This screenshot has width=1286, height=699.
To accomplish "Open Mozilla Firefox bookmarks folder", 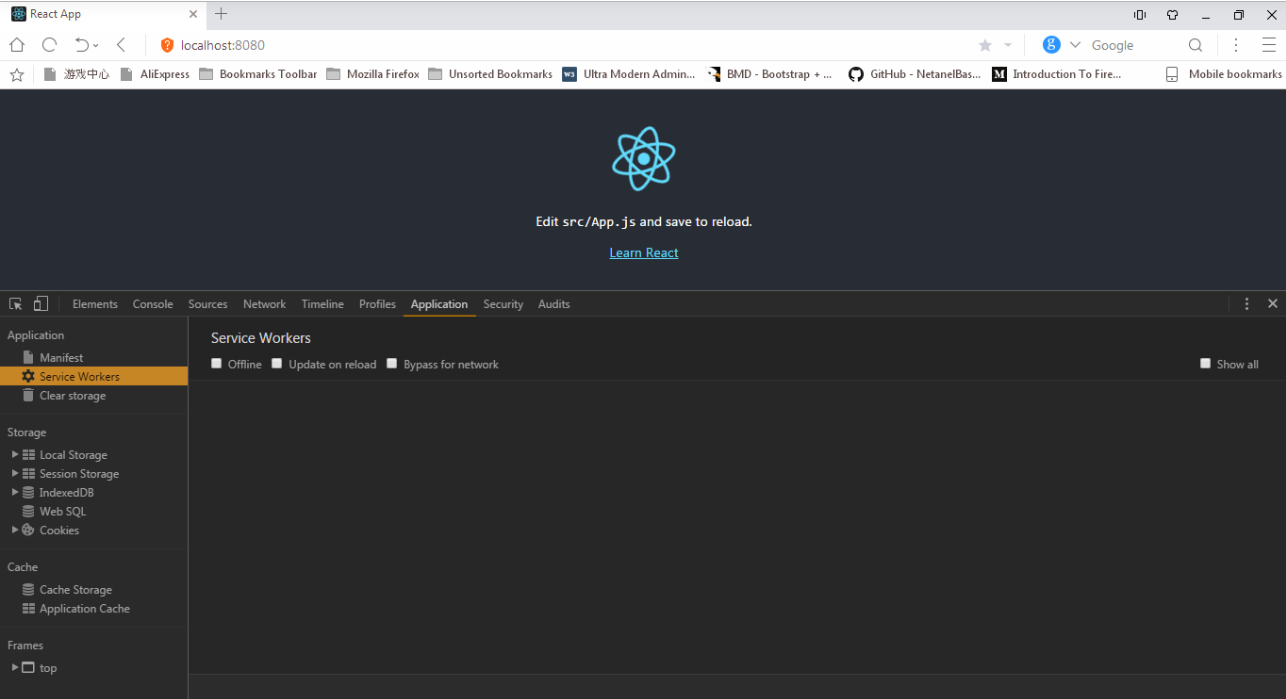I will (373, 74).
